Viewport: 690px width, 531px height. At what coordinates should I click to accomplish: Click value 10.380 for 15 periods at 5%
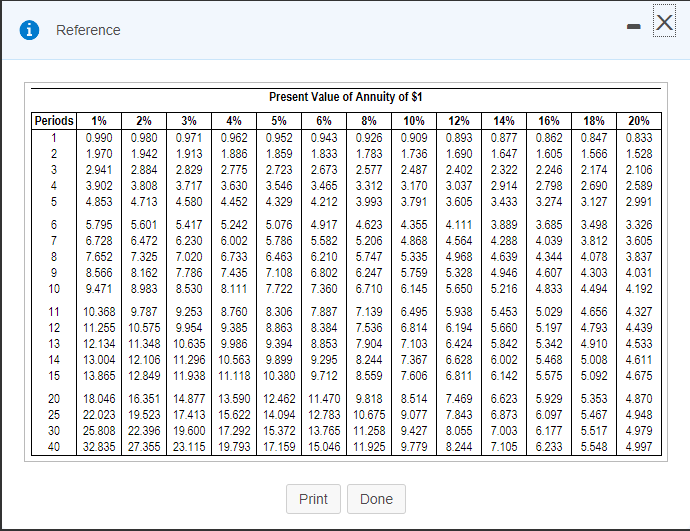click(279, 376)
